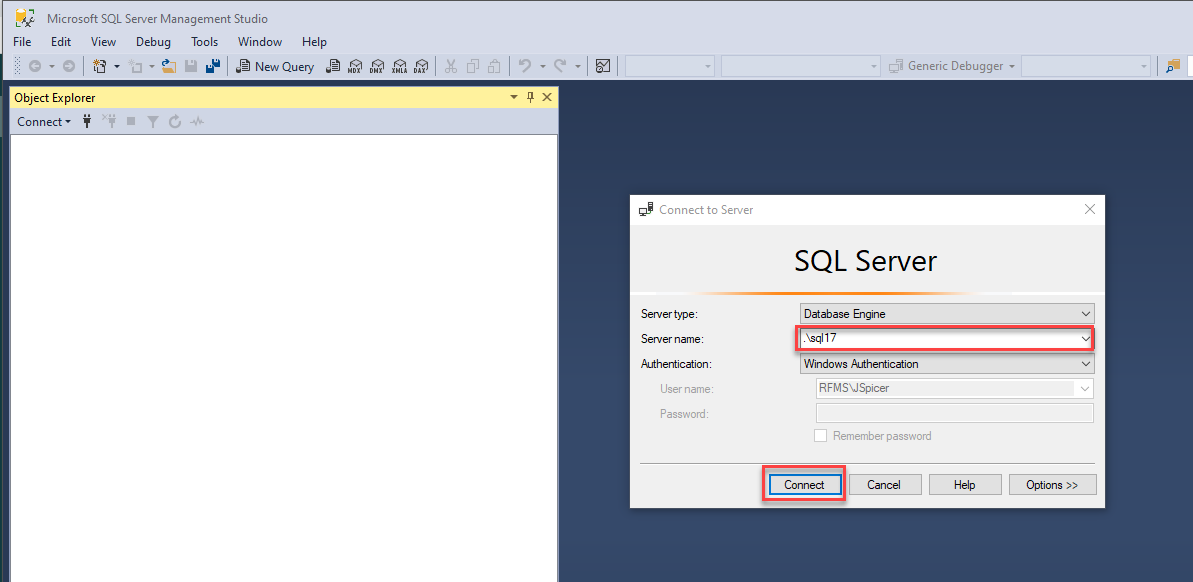The image size is (1193, 582).
Task: Click the Cut scissors icon
Action: click(x=450, y=66)
